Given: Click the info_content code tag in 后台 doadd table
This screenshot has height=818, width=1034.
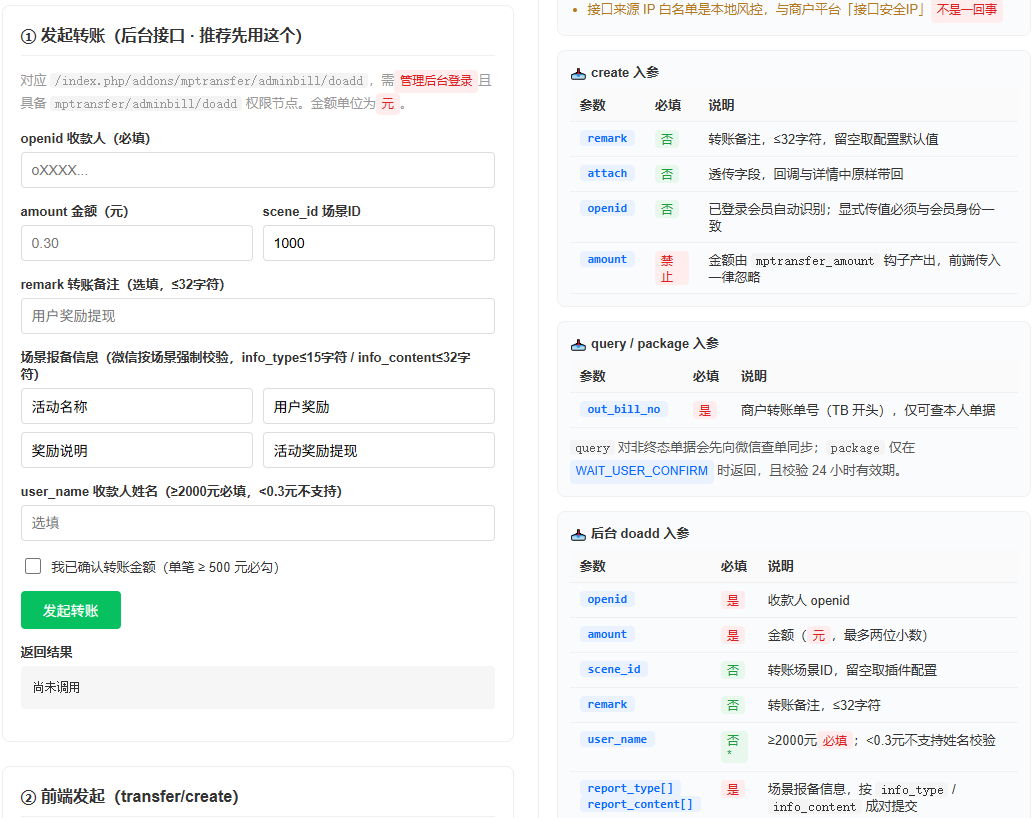Looking at the screenshot, I should coord(814,807).
